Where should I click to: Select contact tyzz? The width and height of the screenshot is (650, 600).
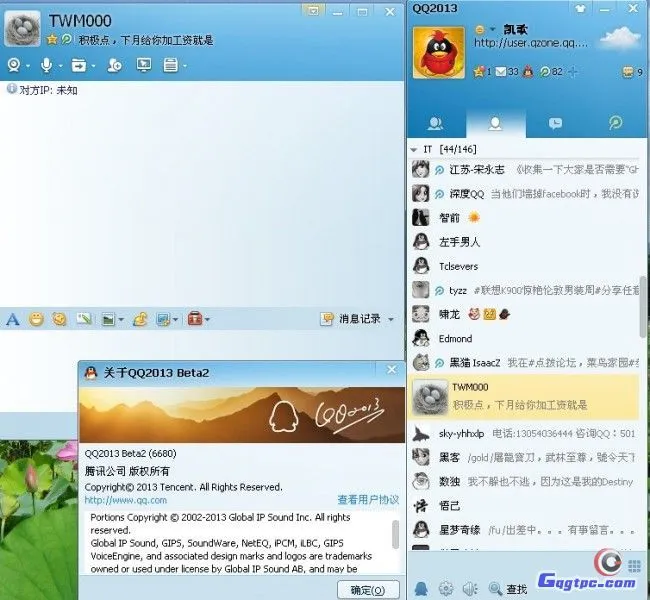point(526,290)
